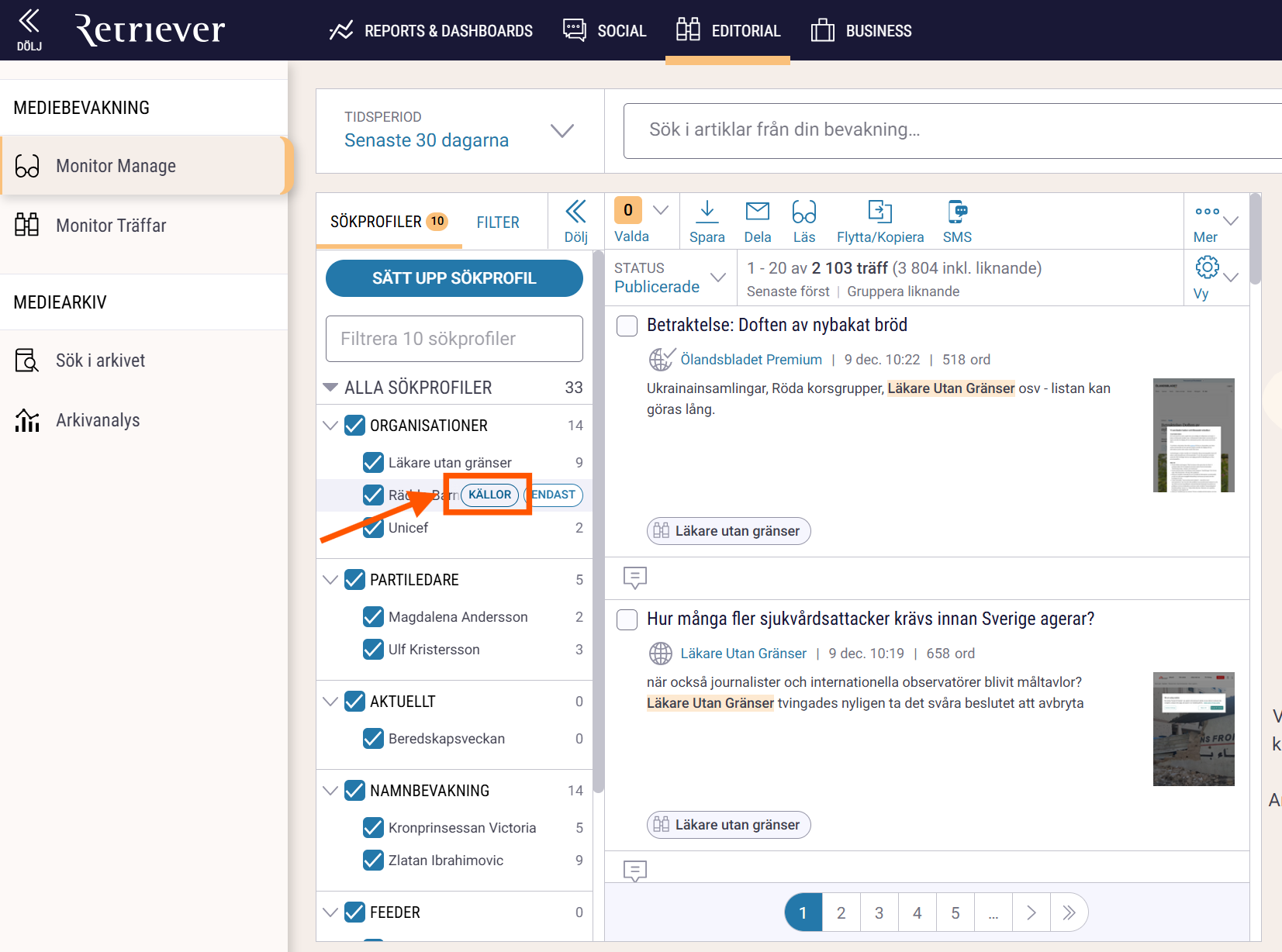The height and width of the screenshot is (952, 1282).
Task: Click the Sätt upp sökprofil button
Action: (454, 278)
